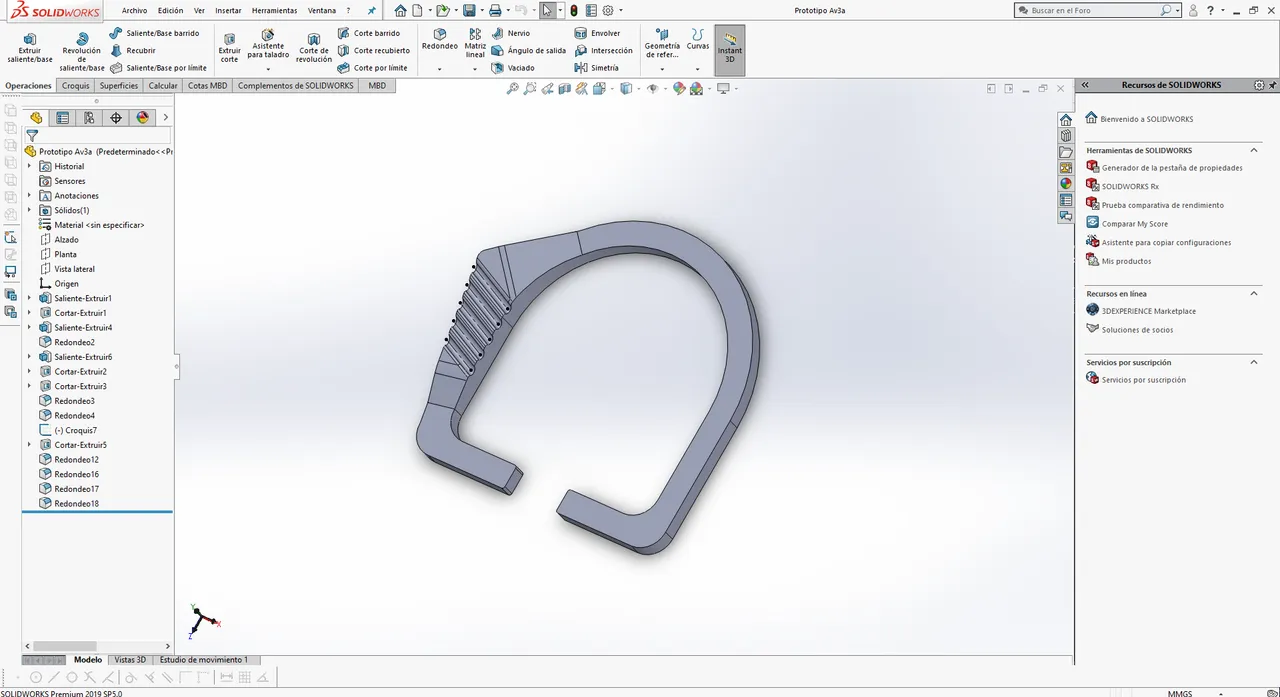Select Revolución de saliente/base tool

pos(81,51)
